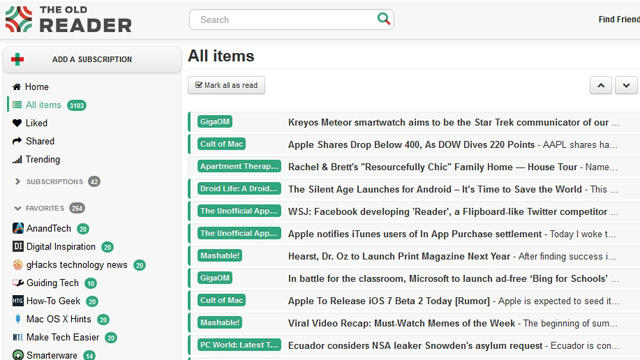Open the Smarterware feed
Image resolution: width=640 pixels, height=360 pixels.
tap(52, 355)
